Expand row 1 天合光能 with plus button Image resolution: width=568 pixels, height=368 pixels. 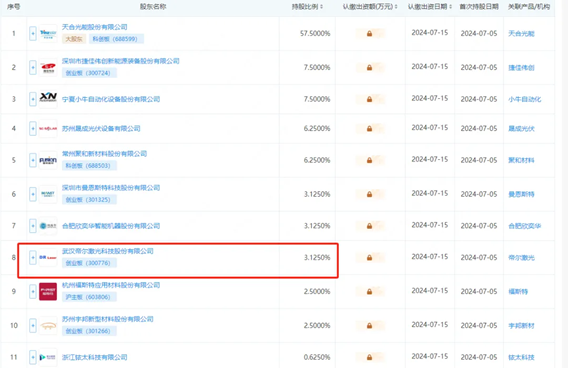(x=33, y=34)
